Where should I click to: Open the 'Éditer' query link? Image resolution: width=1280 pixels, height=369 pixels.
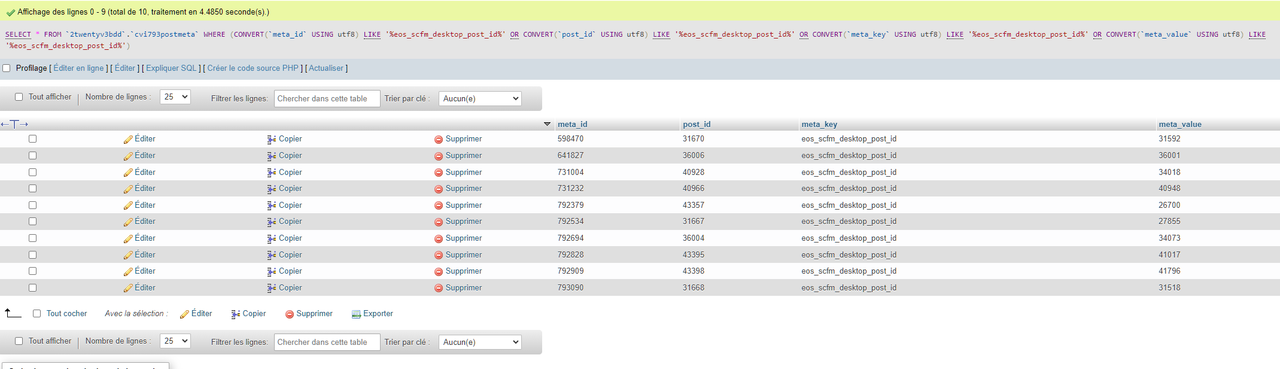tap(125, 68)
